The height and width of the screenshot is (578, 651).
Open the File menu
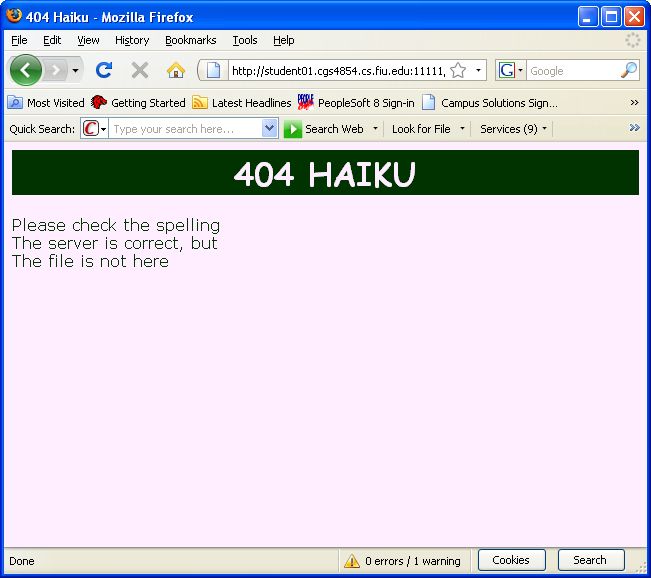tap(19, 40)
